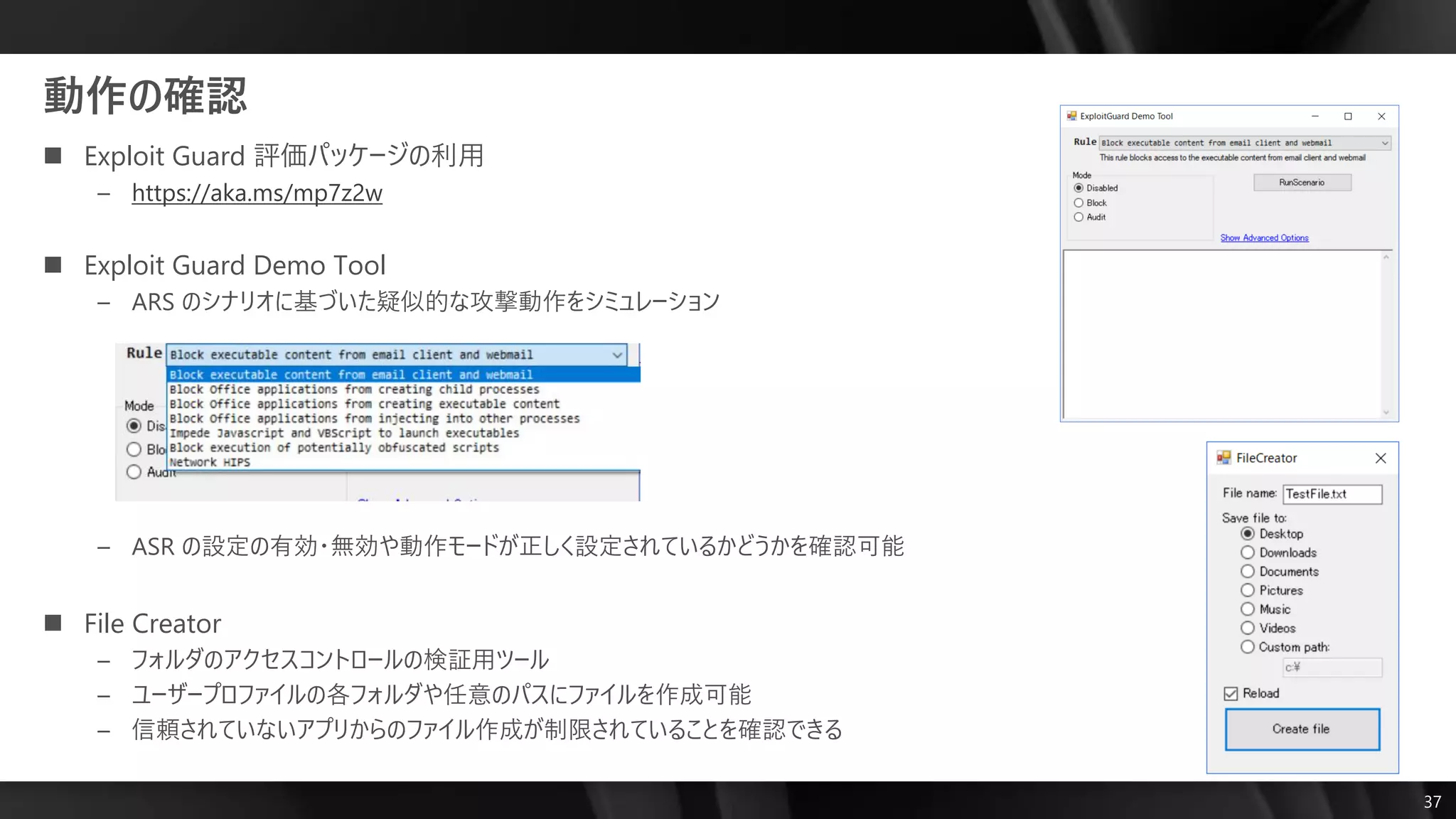Image resolution: width=1456 pixels, height=819 pixels.
Task: Open Rule combo box in ExploitGuard Demo Tool window
Action: tap(1245, 143)
